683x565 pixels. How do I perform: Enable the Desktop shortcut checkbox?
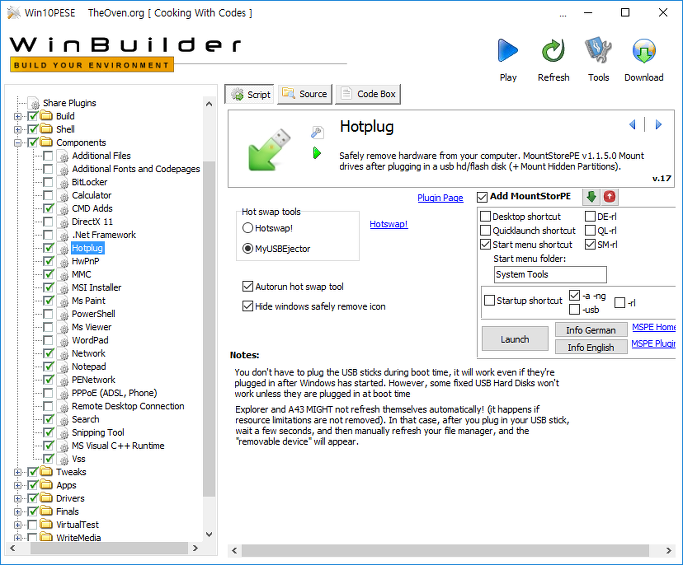click(485, 216)
